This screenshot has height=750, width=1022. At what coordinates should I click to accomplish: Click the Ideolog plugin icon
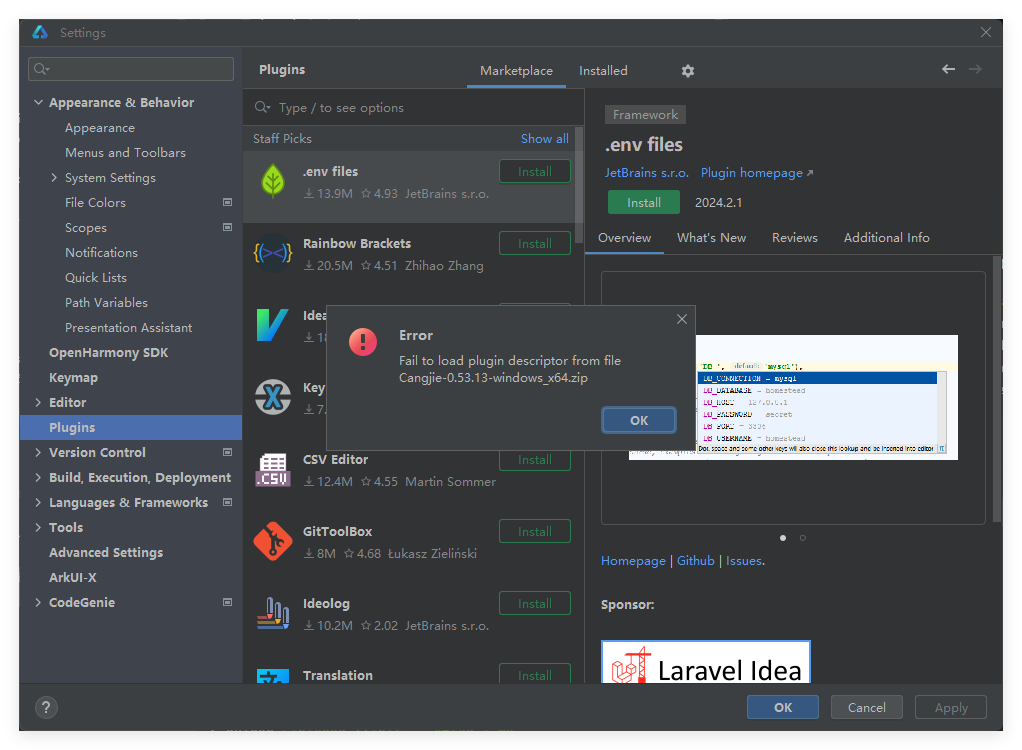pos(272,613)
